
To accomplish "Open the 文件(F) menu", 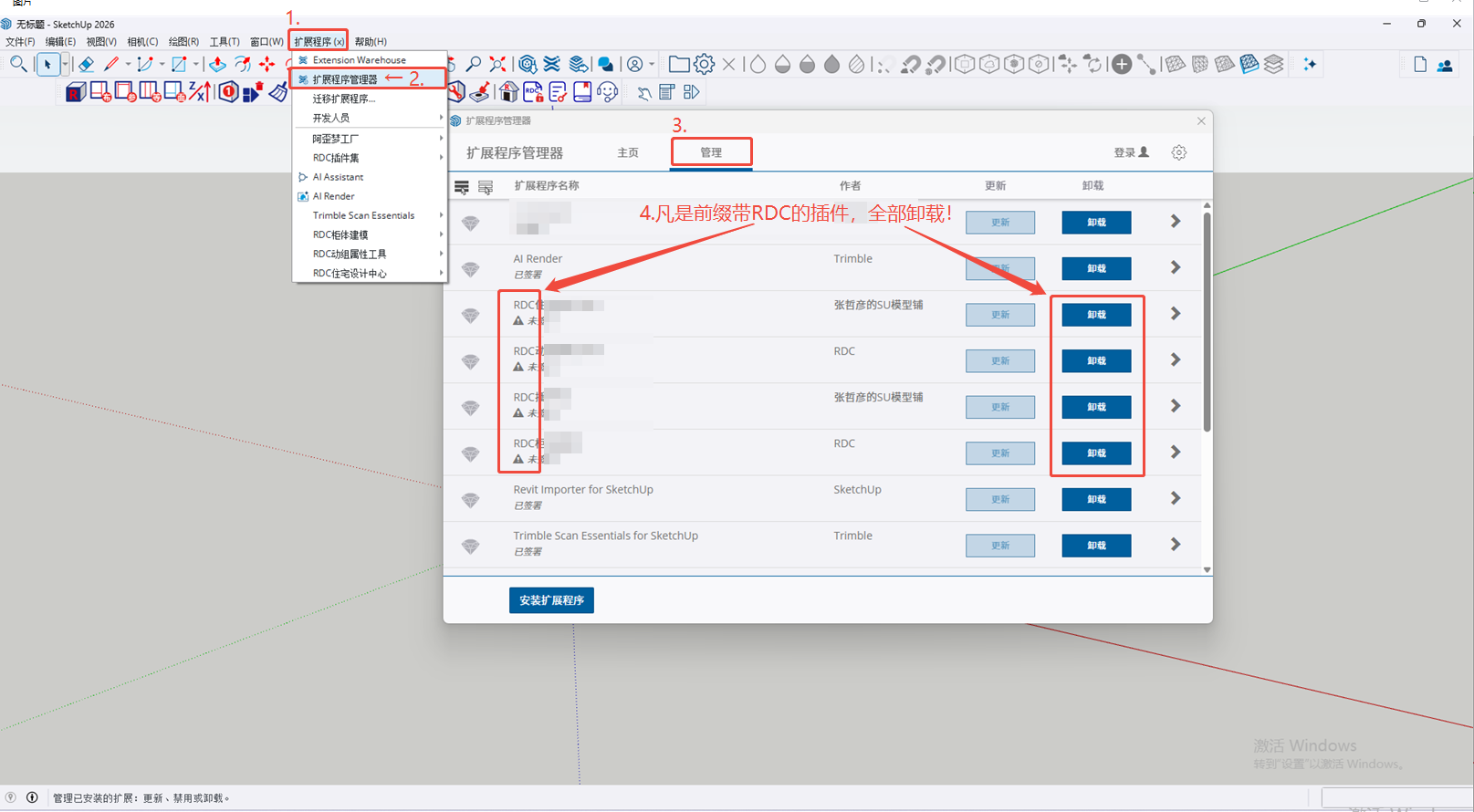I will click(20, 42).
